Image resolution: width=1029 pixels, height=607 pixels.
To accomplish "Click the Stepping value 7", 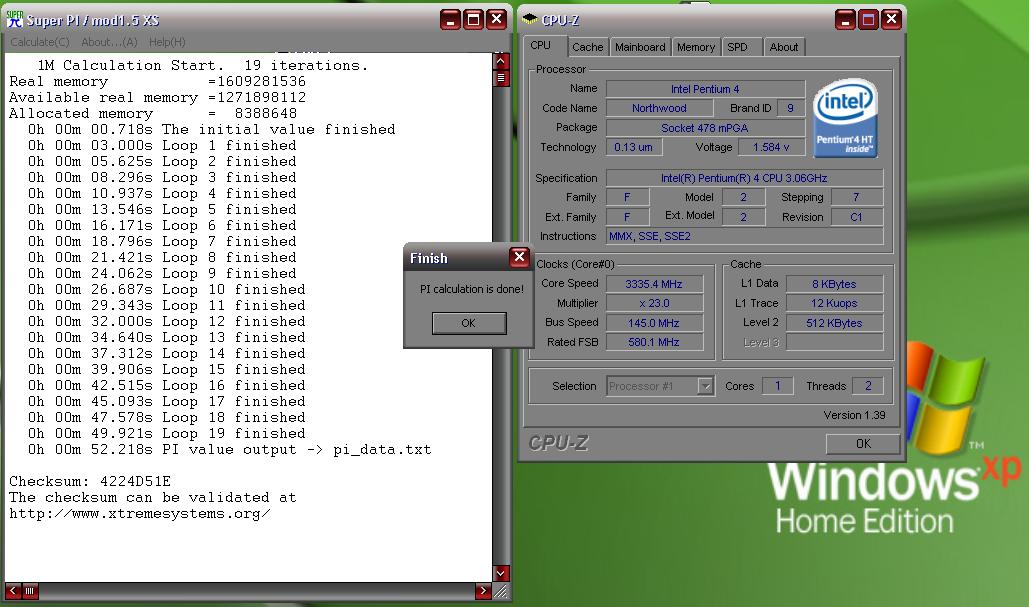I will point(856,197).
